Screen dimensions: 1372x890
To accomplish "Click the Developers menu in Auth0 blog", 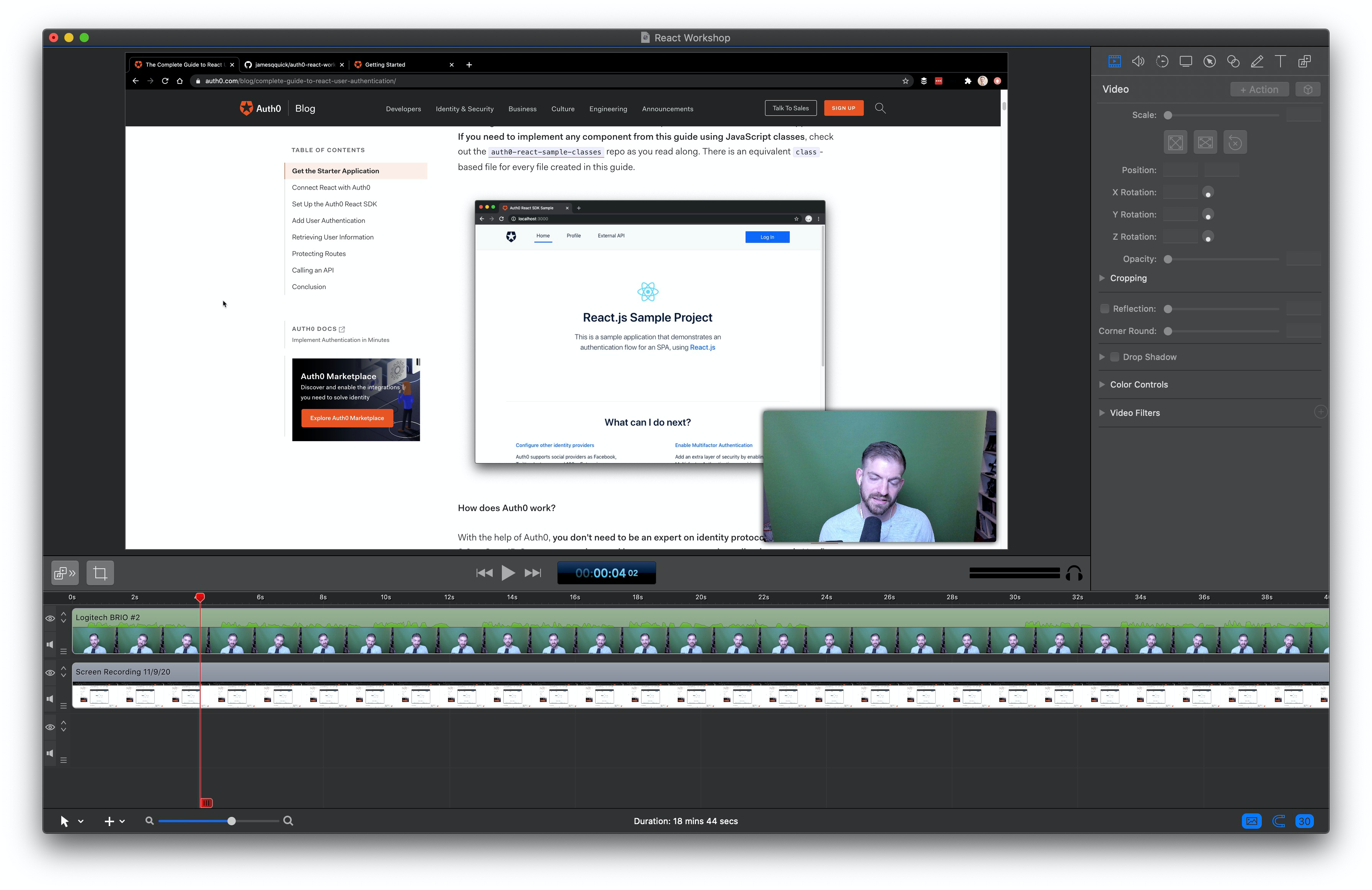I will pos(403,109).
